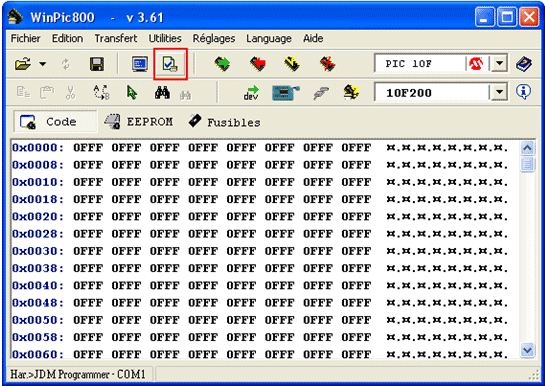Open the Language menu
The image size is (545, 386).
click(269, 38)
